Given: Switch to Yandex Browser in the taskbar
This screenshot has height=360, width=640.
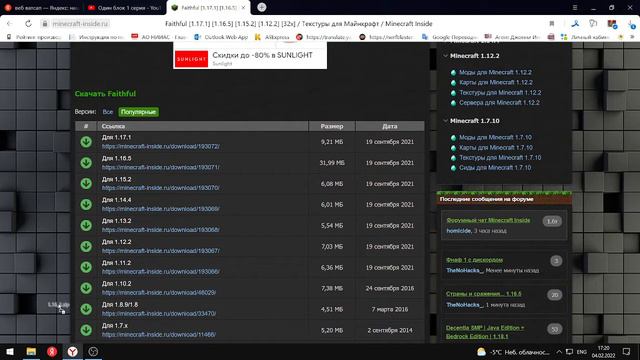Looking at the screenshot, I should 73,351.
